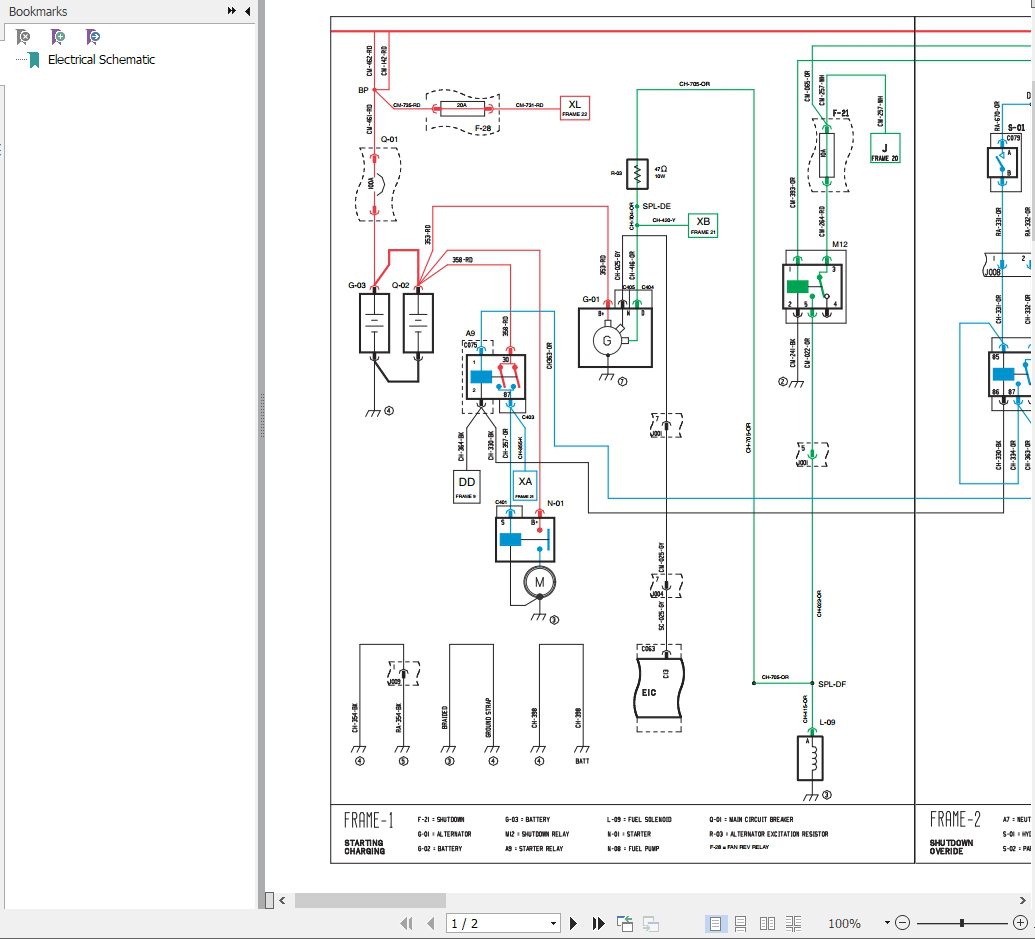Viewport: 1035px width, 939px height.
Task: Click the previous view icon
Action: [x=625, y=923]
